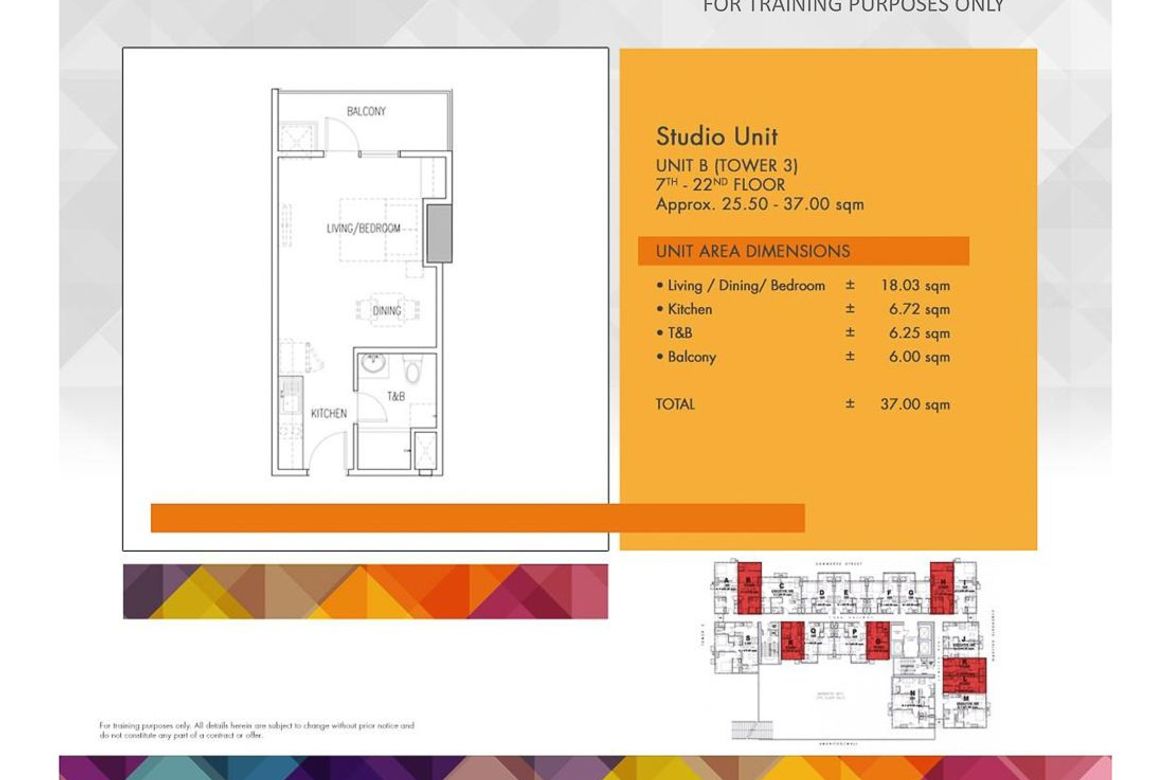Click the kitchen entrance door swing
Screen dimensions: 1170x780
click(327, 453)
